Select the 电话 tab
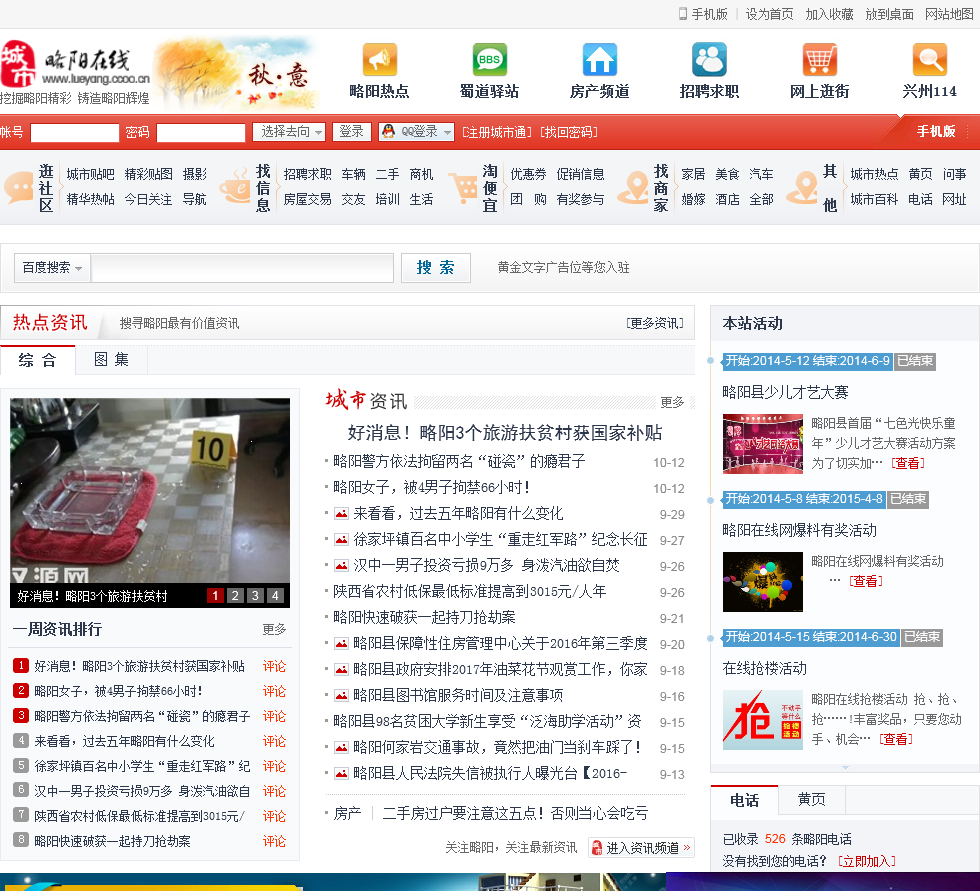980x891 pixels. tap(744, 800)
